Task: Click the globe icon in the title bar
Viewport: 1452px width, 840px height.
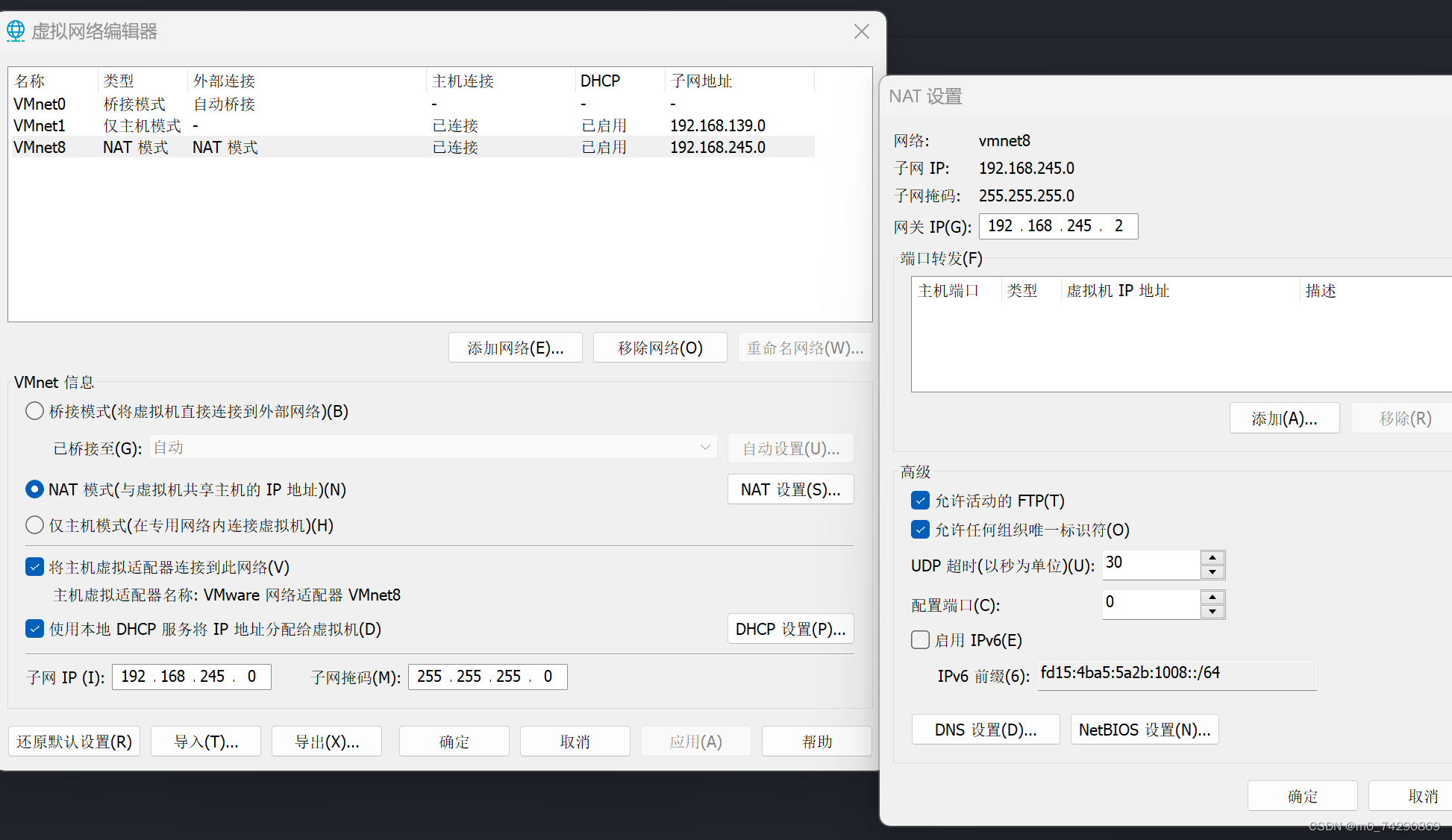Action: (x=15, y=31)
